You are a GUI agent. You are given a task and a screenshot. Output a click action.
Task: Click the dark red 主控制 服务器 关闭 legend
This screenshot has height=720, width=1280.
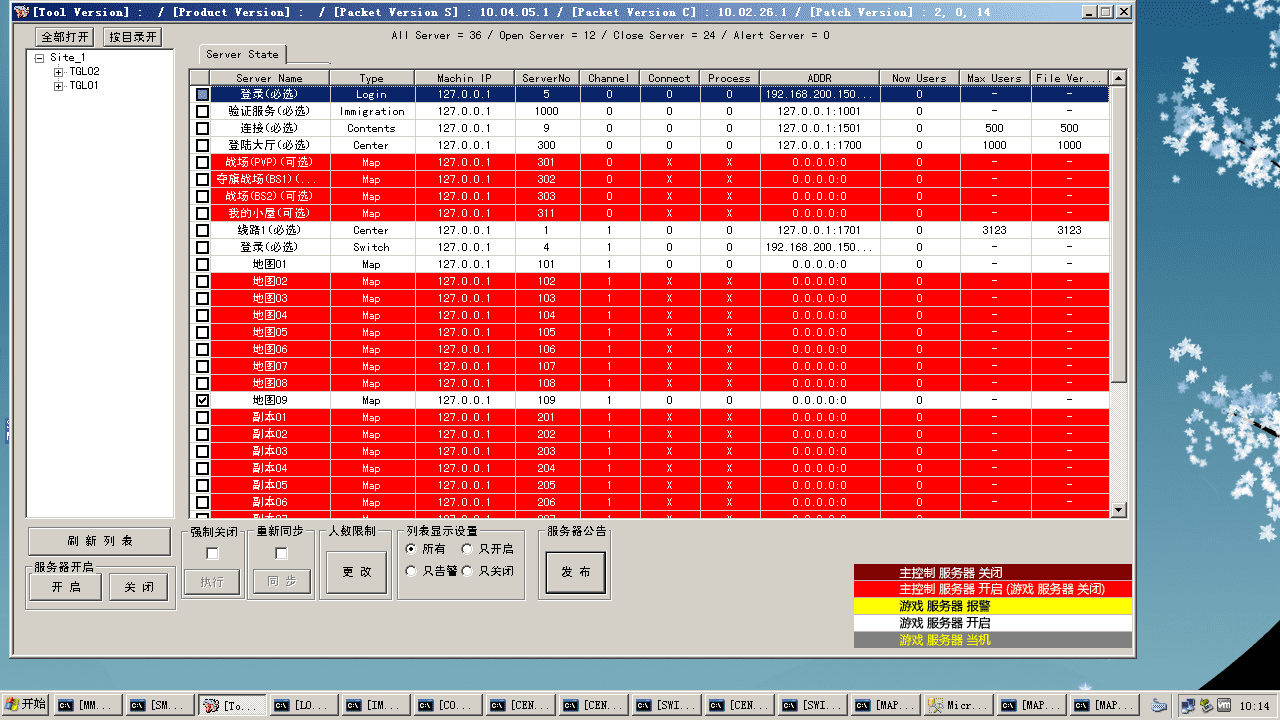pyautogui.click(x=992, y=573)
